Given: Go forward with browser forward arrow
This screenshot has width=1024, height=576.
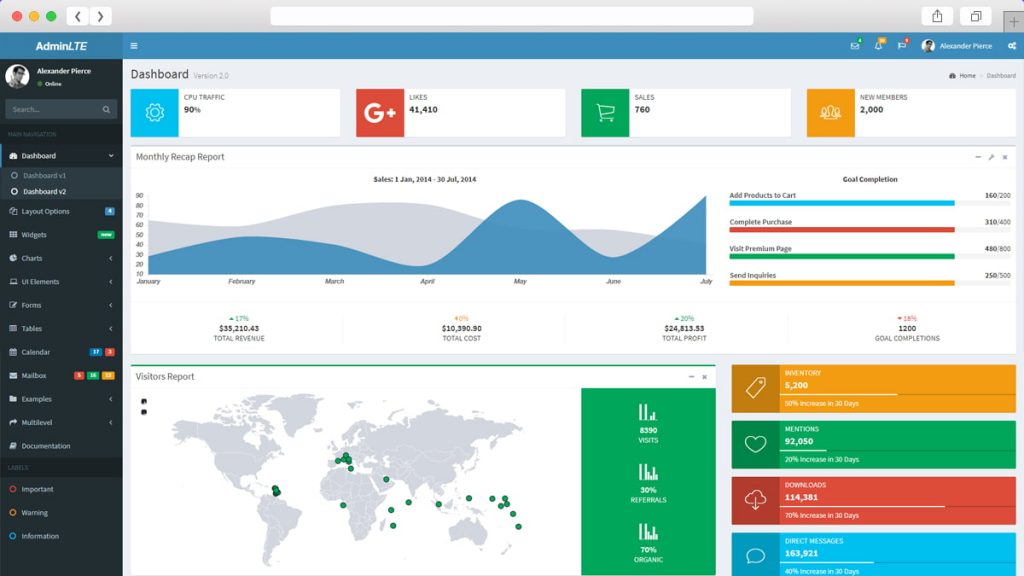Looking at the screenshot, I should [101, 16].
